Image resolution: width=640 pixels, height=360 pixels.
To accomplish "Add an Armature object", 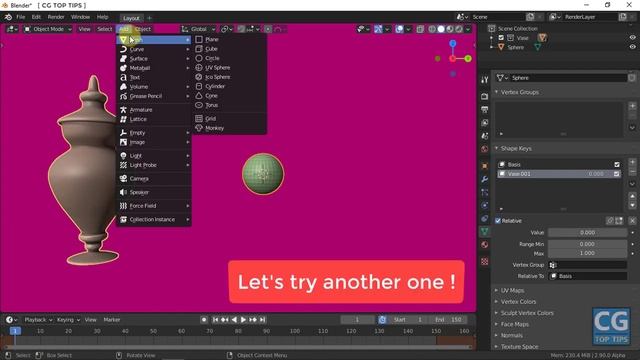I will click(154, 110).
